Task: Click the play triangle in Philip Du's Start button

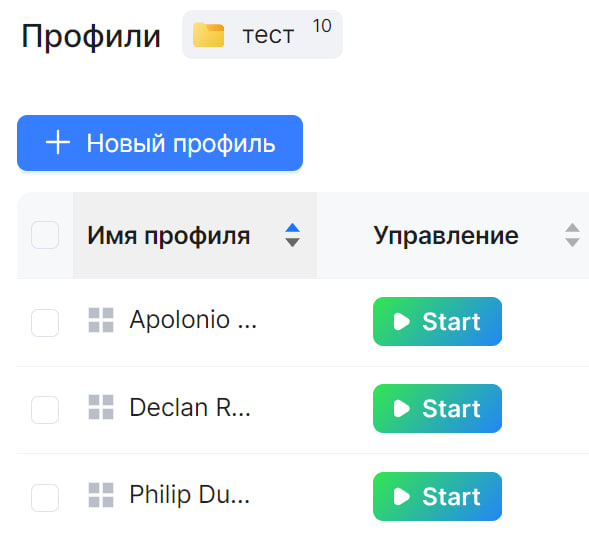Action: click(x=401, y=497)
